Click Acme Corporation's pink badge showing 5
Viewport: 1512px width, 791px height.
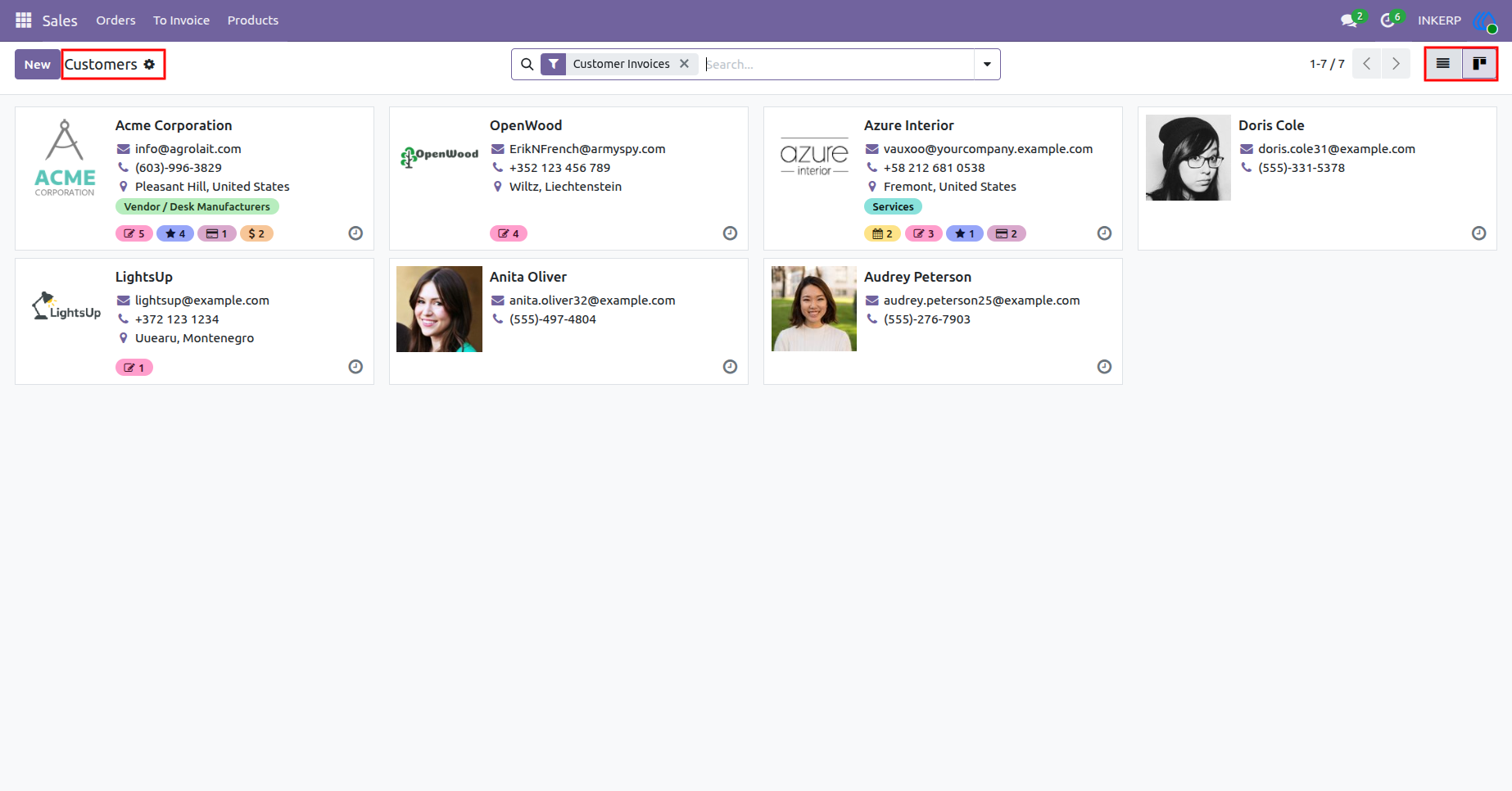pyautogui.click(x=134, y=233)
